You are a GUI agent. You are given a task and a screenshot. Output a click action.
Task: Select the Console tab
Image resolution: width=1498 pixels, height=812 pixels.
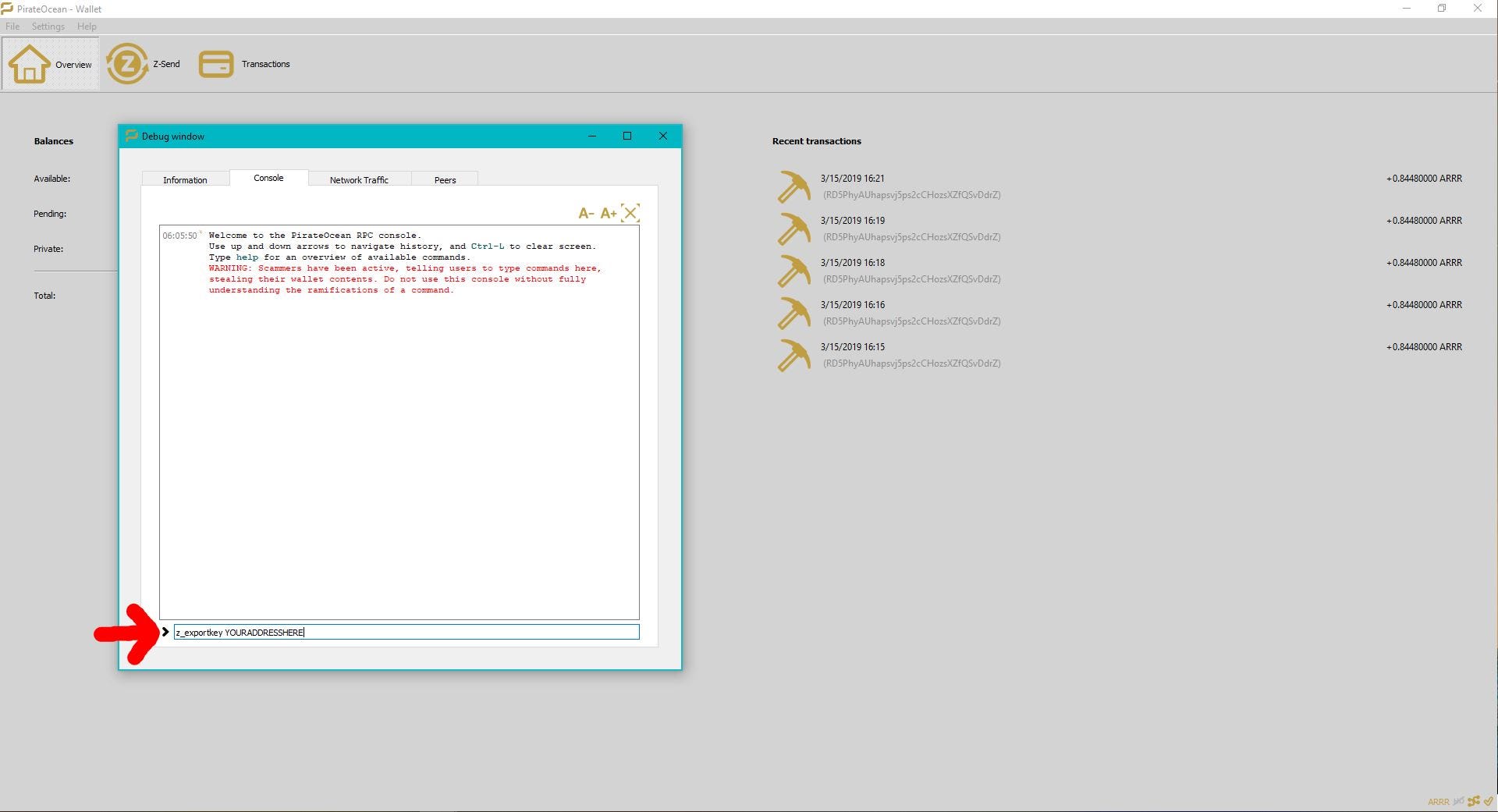(x=268, y=178)
